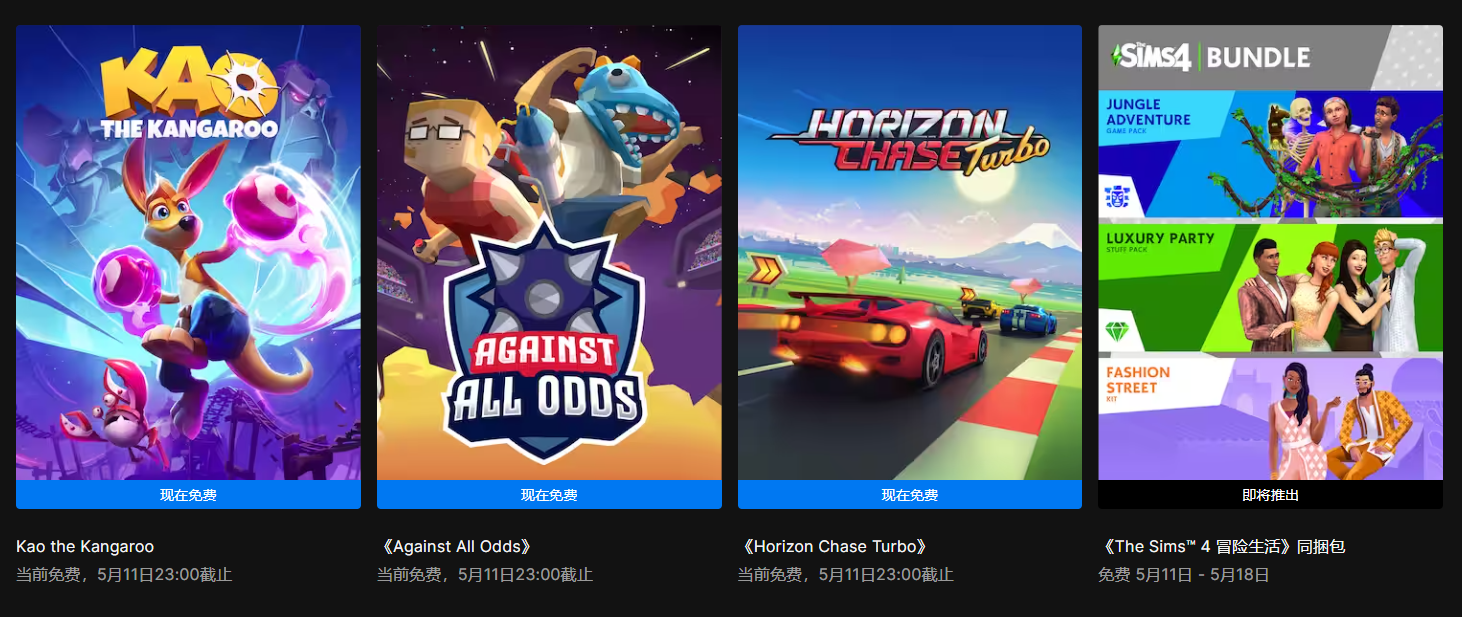Open the Kao the Kangaroo cover art
1462x617 pixels.
pos(188,252)
